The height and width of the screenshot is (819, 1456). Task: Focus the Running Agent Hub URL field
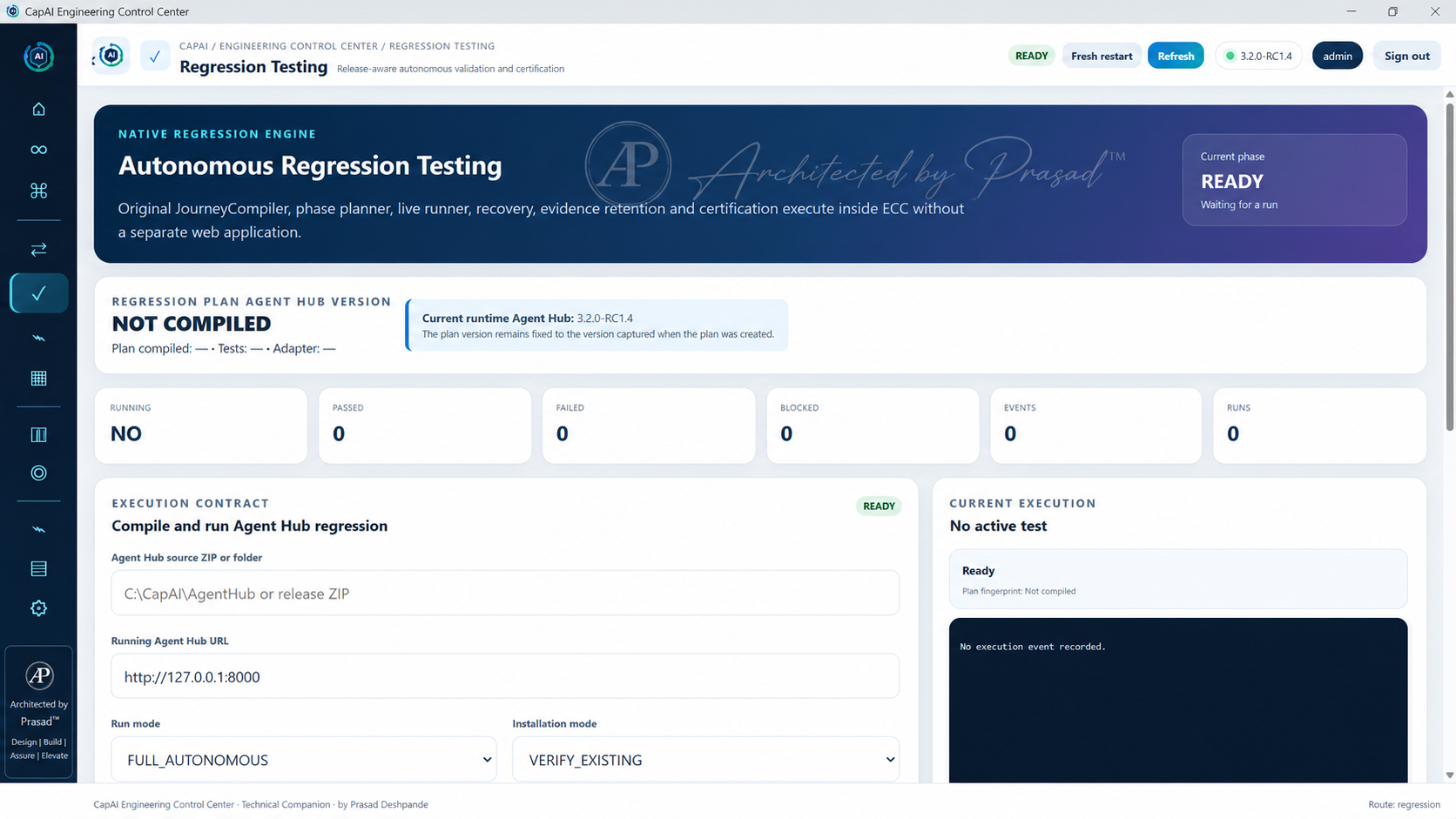505,676
